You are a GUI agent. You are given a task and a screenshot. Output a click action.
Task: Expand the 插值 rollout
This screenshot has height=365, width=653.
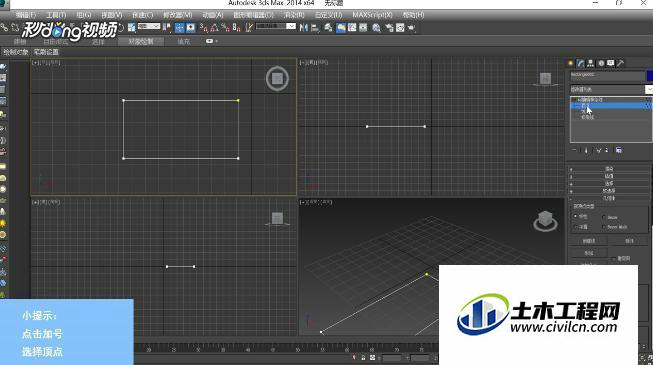click(609, 176)
